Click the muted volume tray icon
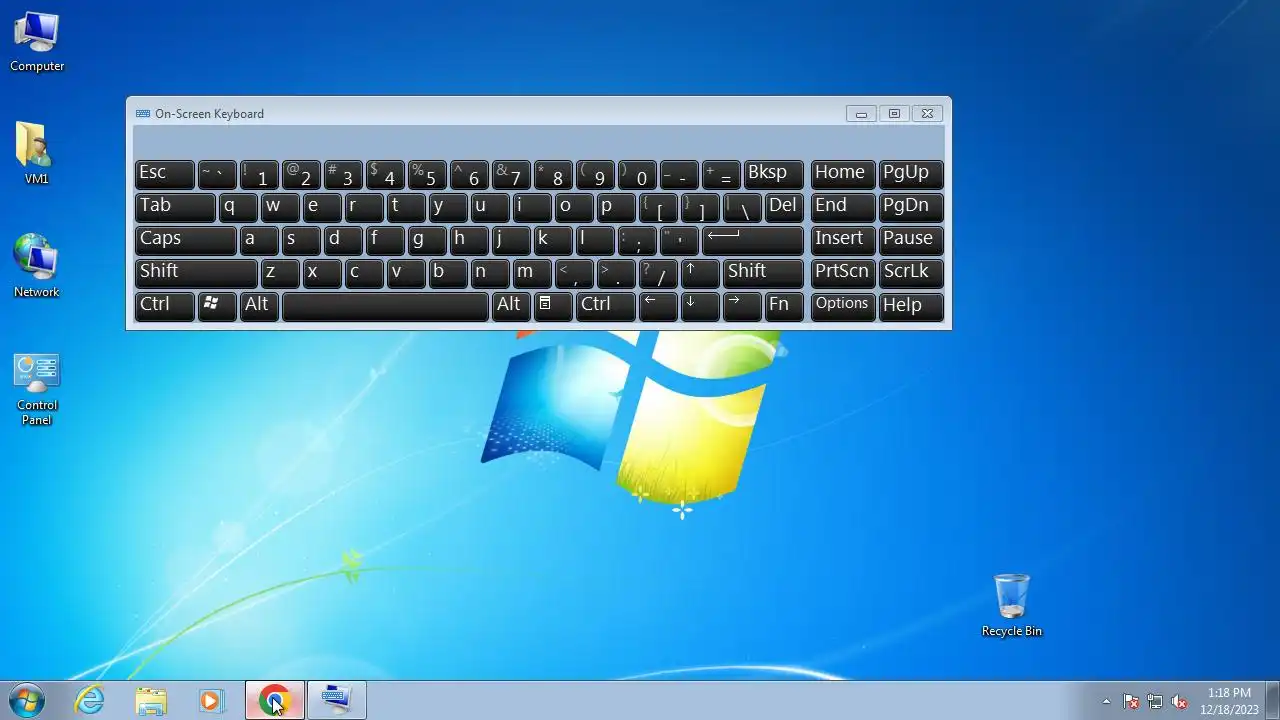1280x720 pixels. (1179, 701)
